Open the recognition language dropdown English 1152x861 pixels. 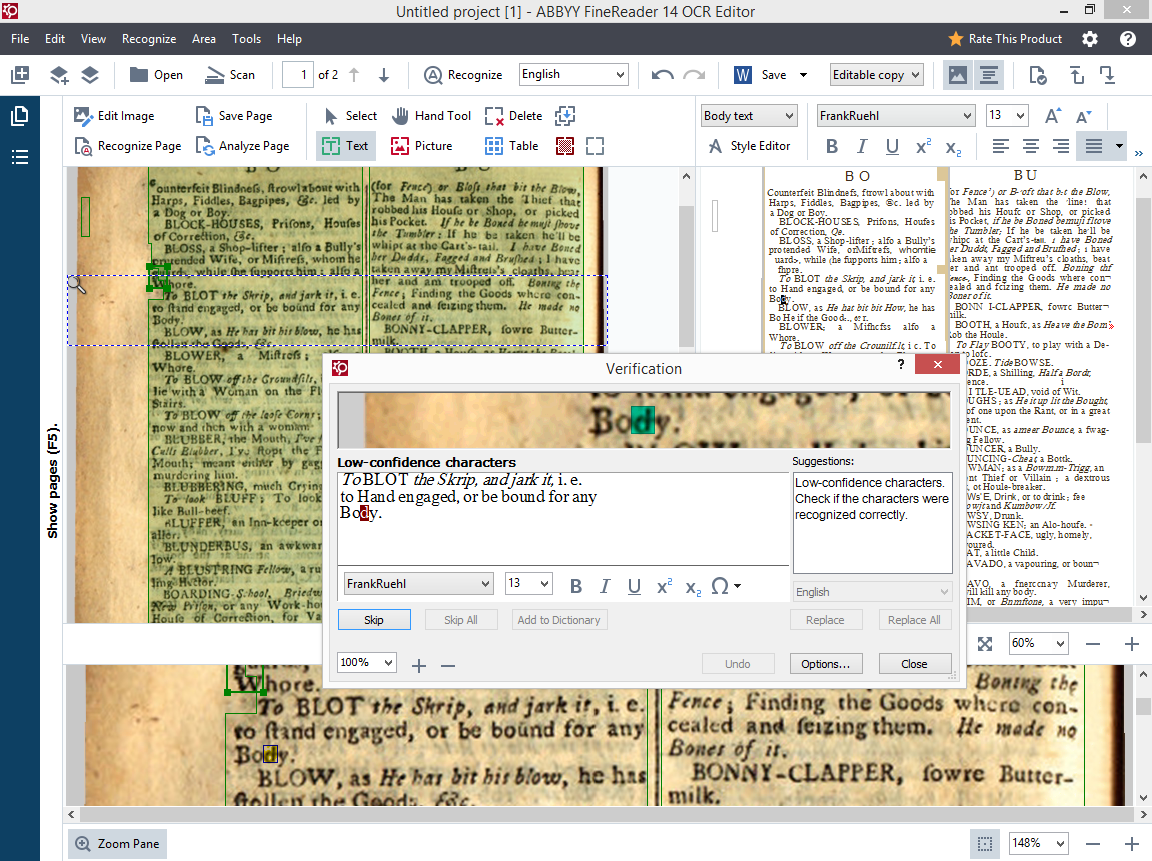click(x=574, y=74)
